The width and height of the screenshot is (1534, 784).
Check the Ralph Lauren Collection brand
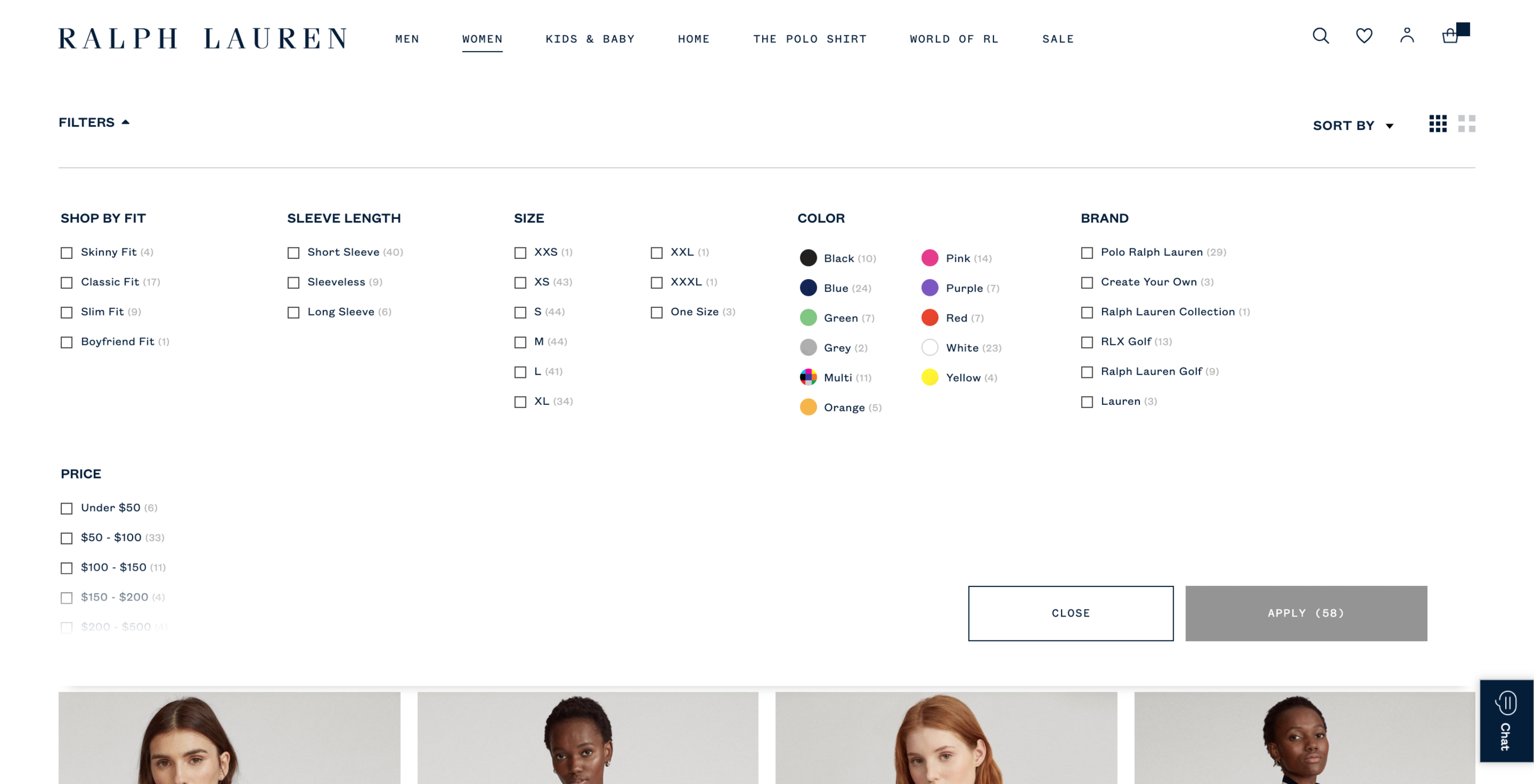(1087, 313)
